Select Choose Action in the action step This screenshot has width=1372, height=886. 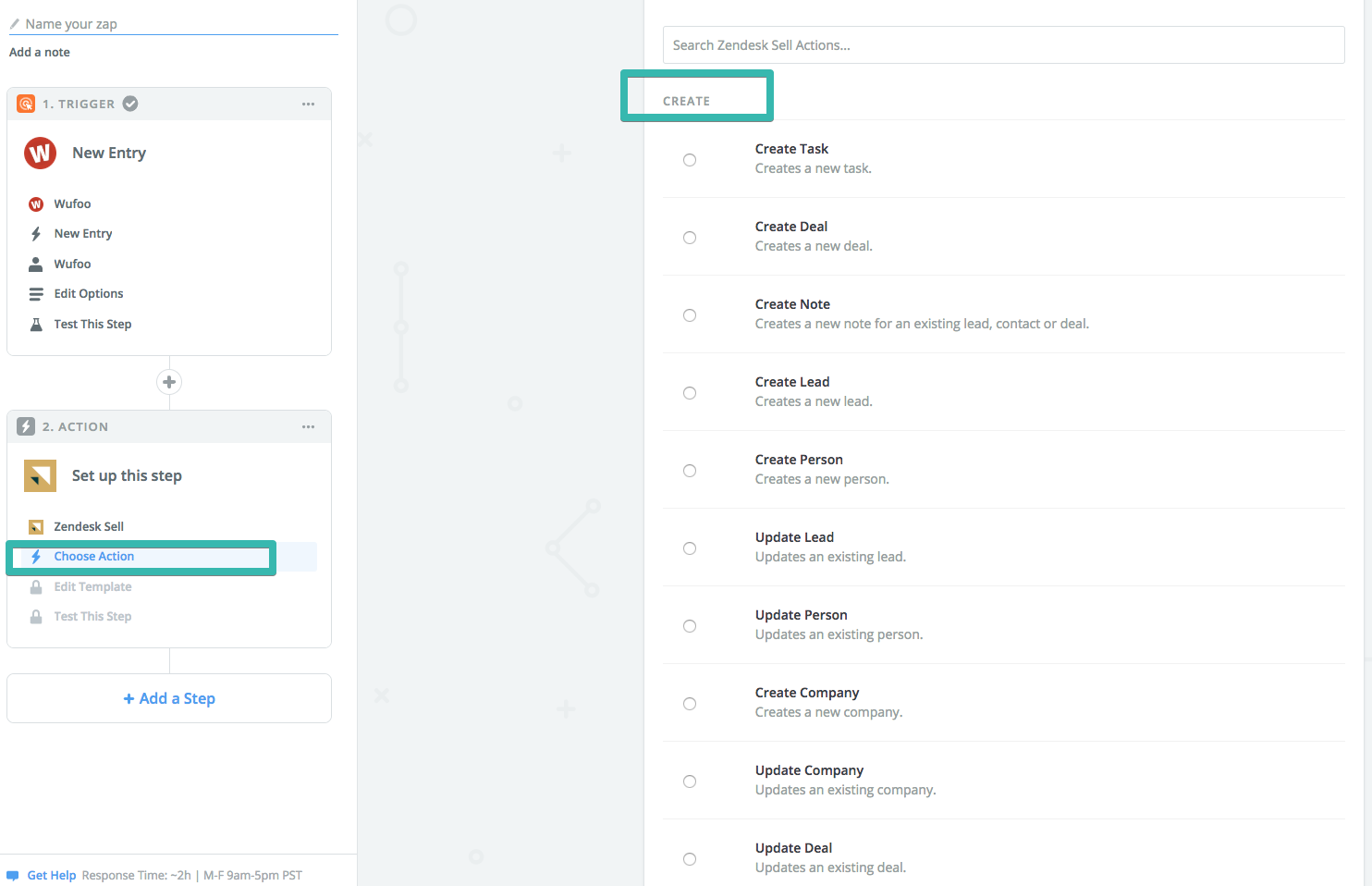(94, 557)
